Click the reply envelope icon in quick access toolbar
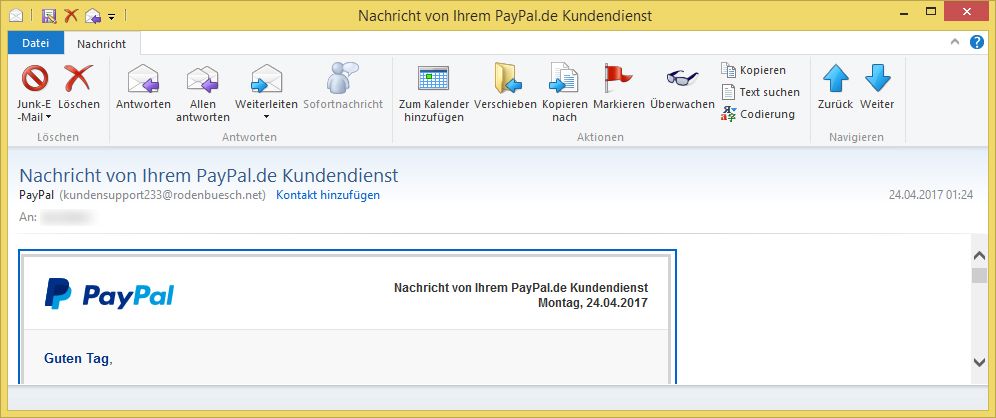Image resolution: width=996 pixels, height=418 pixels. pos(93,15)
